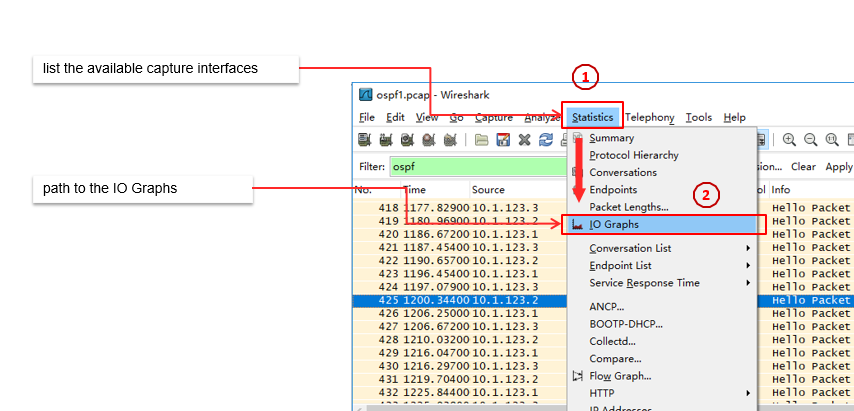Expand Service Response Time submenu
Image resolution: width=854 pixels, height=411 pixels.
[662, 283]
